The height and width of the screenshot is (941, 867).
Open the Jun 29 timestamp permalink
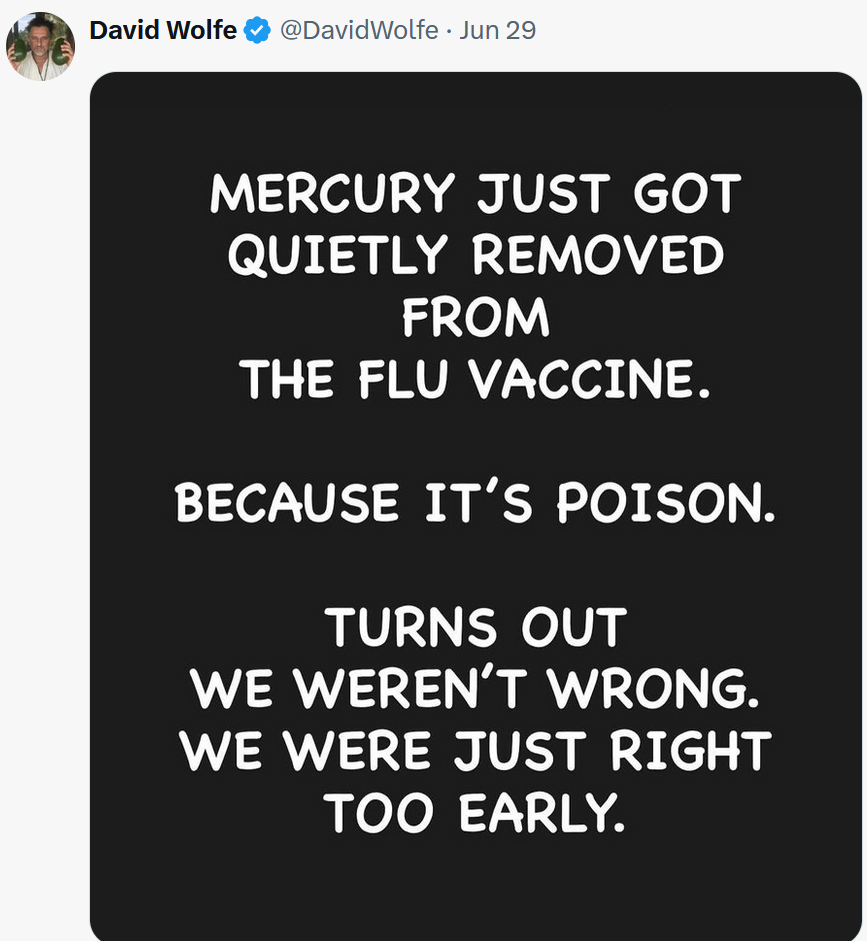497,30
